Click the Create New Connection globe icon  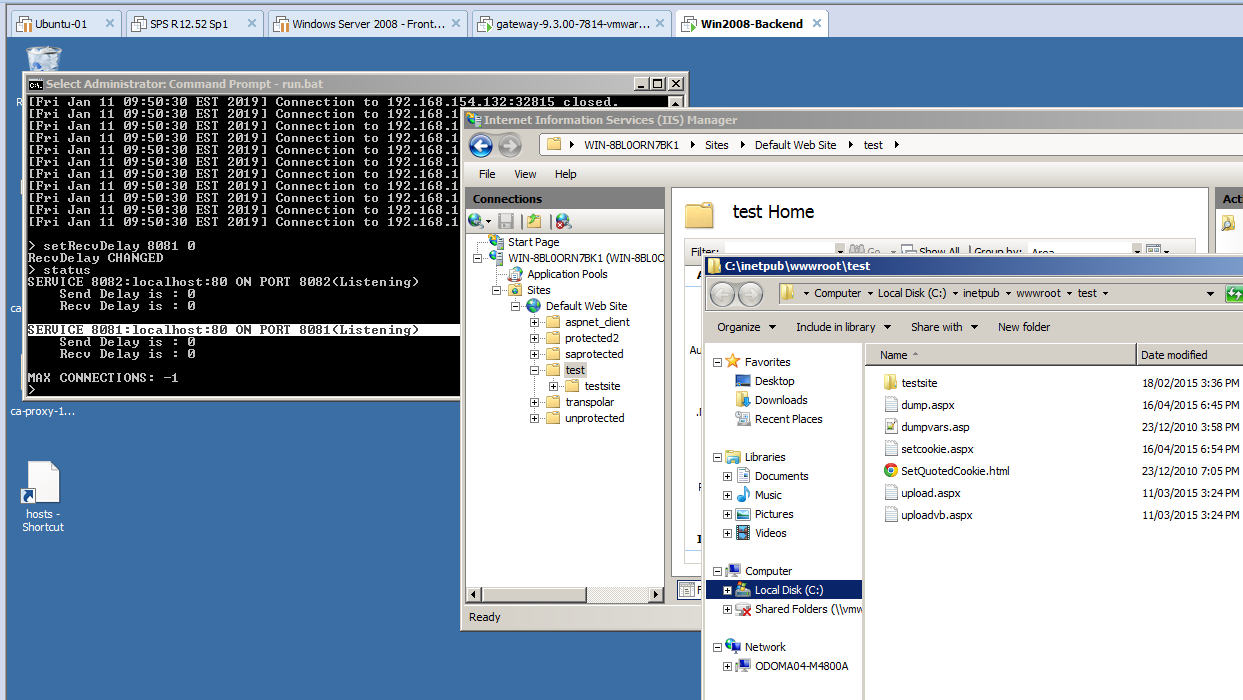tap(477, 221)
